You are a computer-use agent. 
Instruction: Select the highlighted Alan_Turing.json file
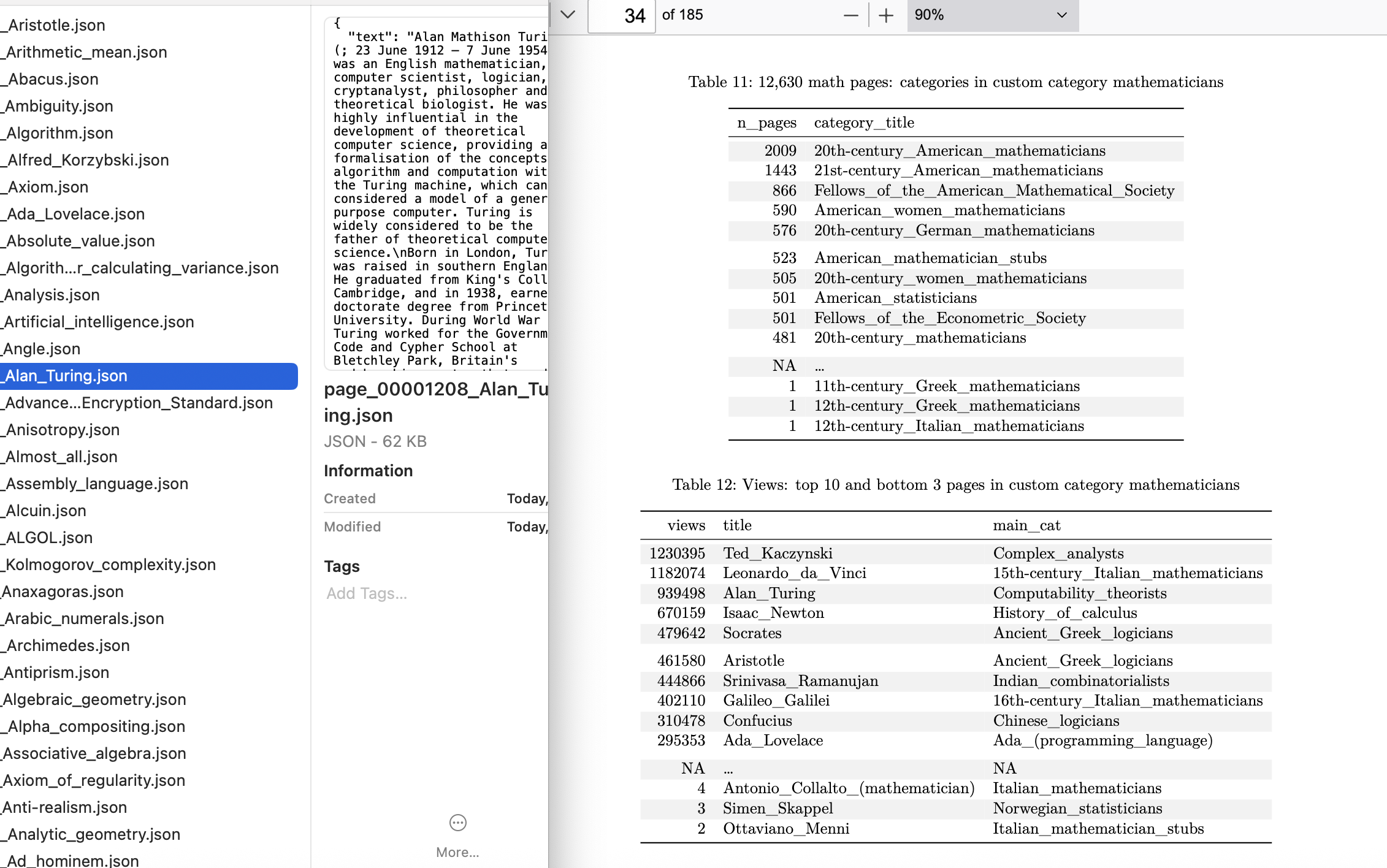click(66, 376)
